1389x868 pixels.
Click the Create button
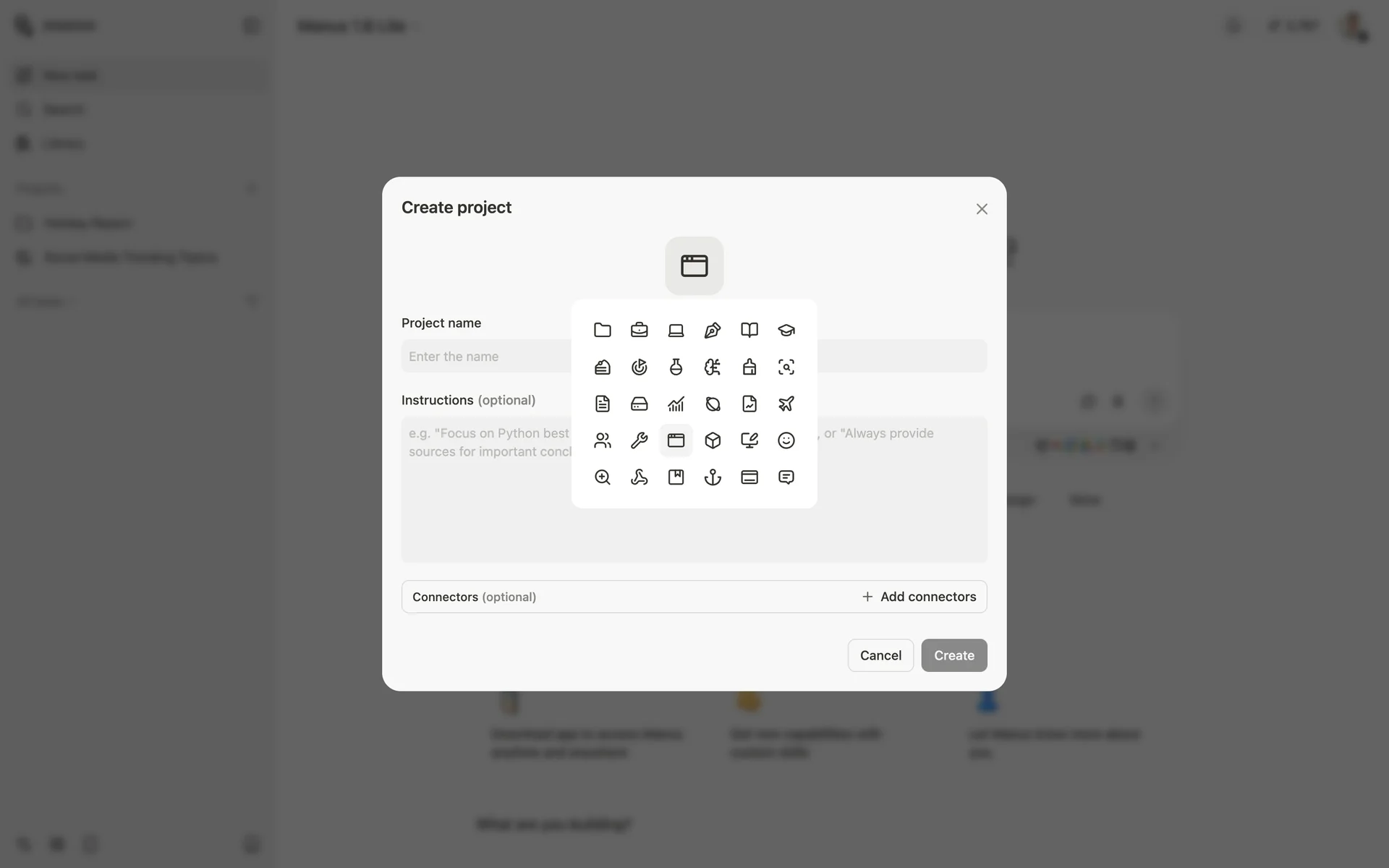pyautogui.click(x=953, y=655)
